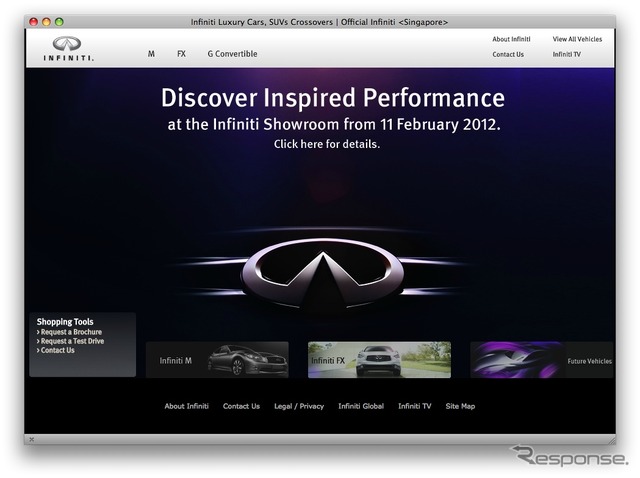Click the red close window button

coord(34,22)
